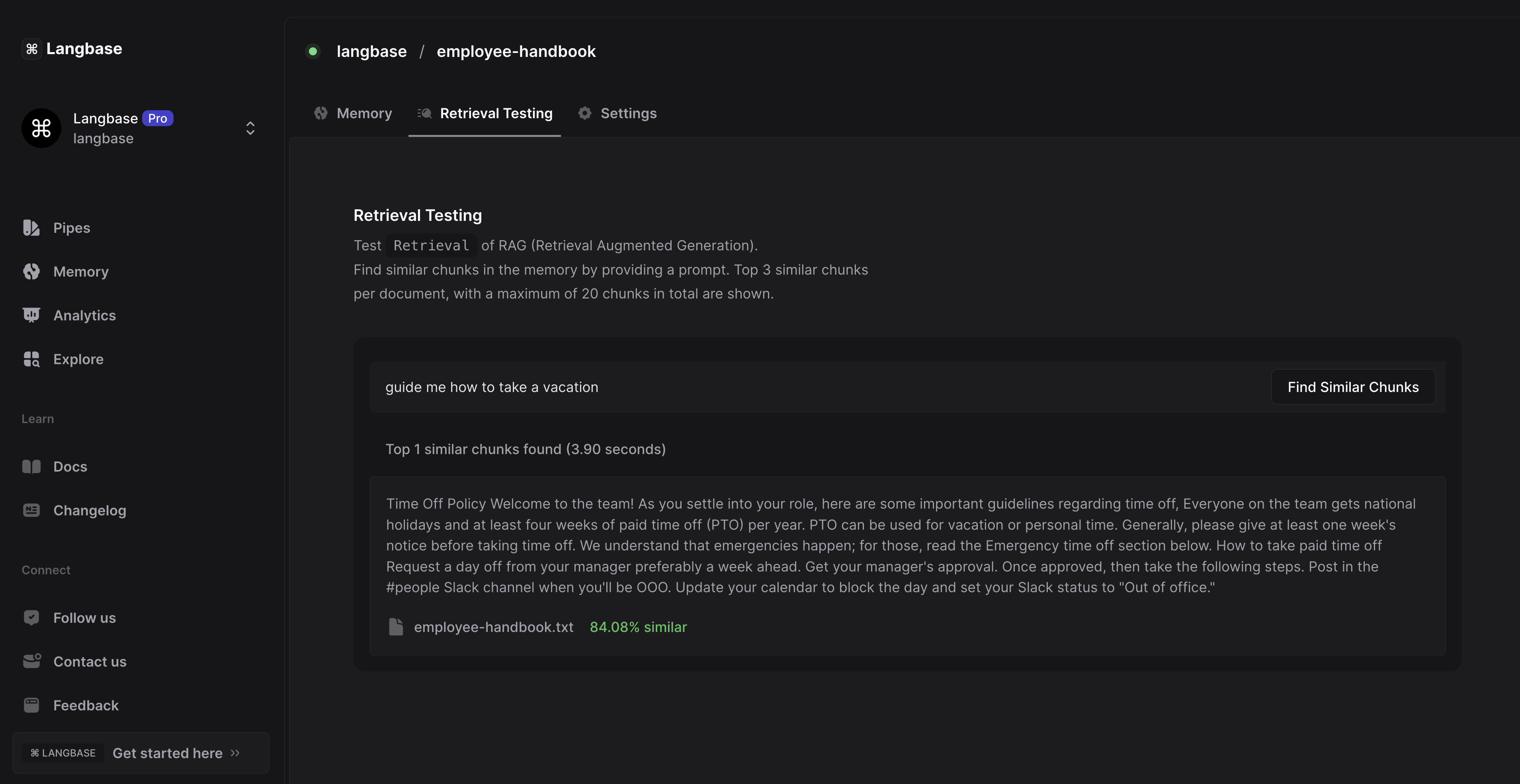Click the Get started here link

click(x=168, y=753)
